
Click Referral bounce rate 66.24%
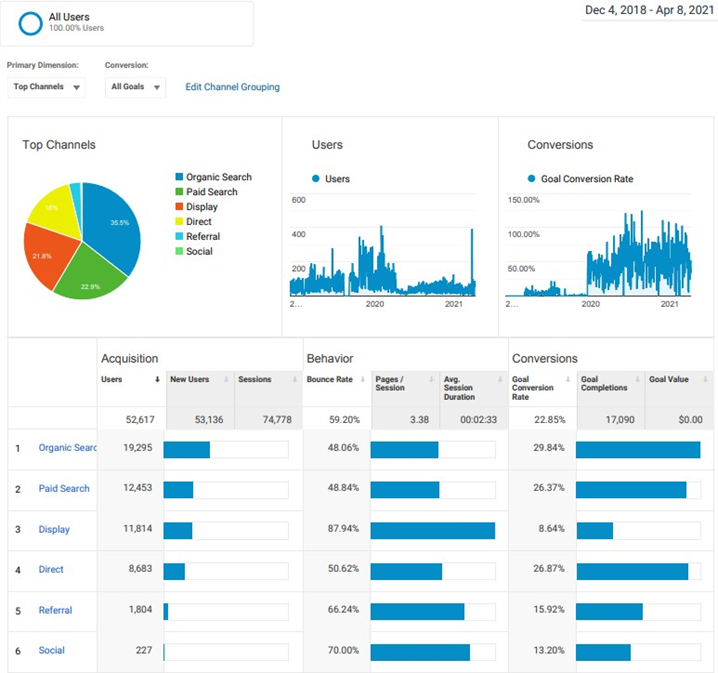(x=343, y=609)
